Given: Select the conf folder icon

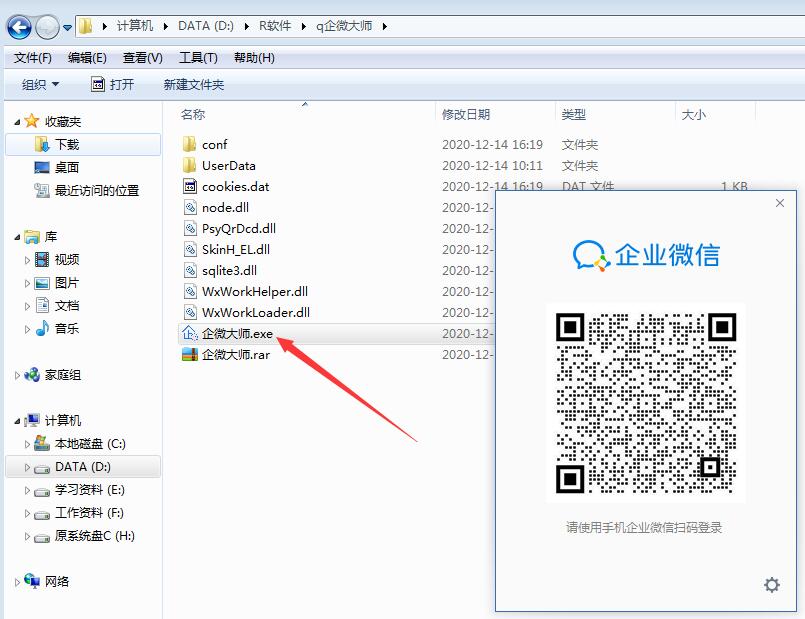Looking at the screenshot, I should pos(189,144).
